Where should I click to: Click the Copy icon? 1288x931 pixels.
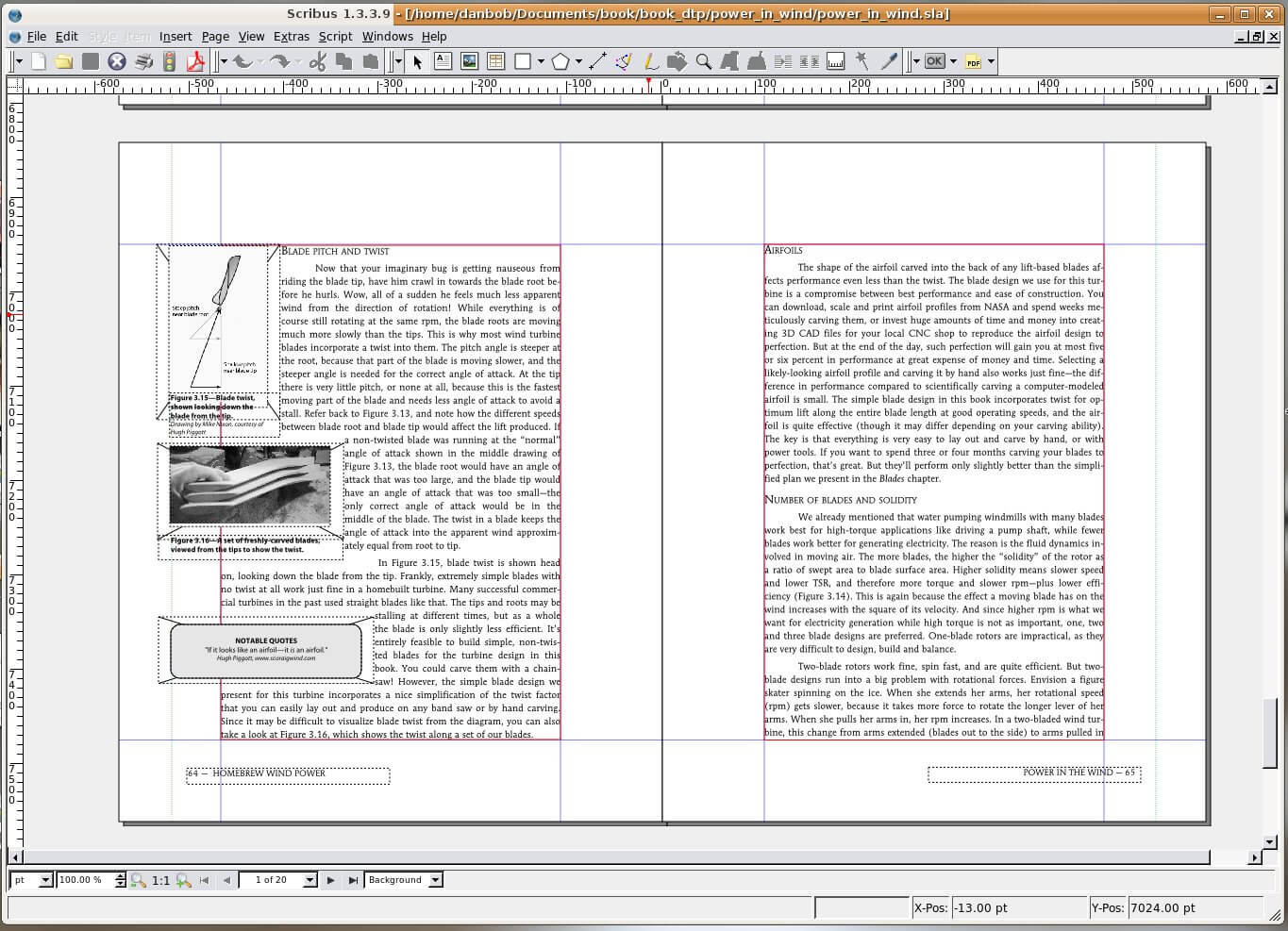(344, 61)
